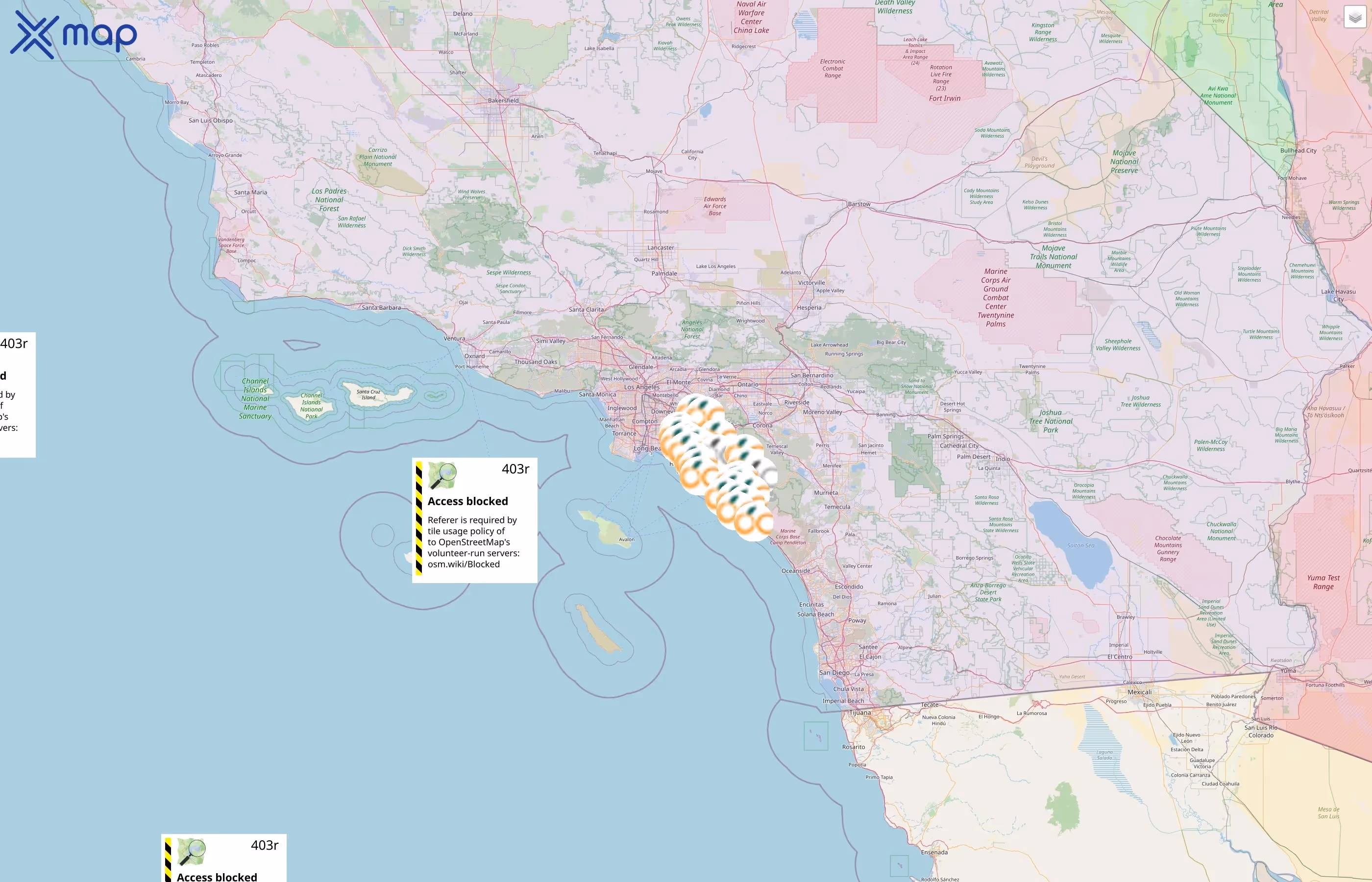Click the 'Victorville' map label

[811, 282]
